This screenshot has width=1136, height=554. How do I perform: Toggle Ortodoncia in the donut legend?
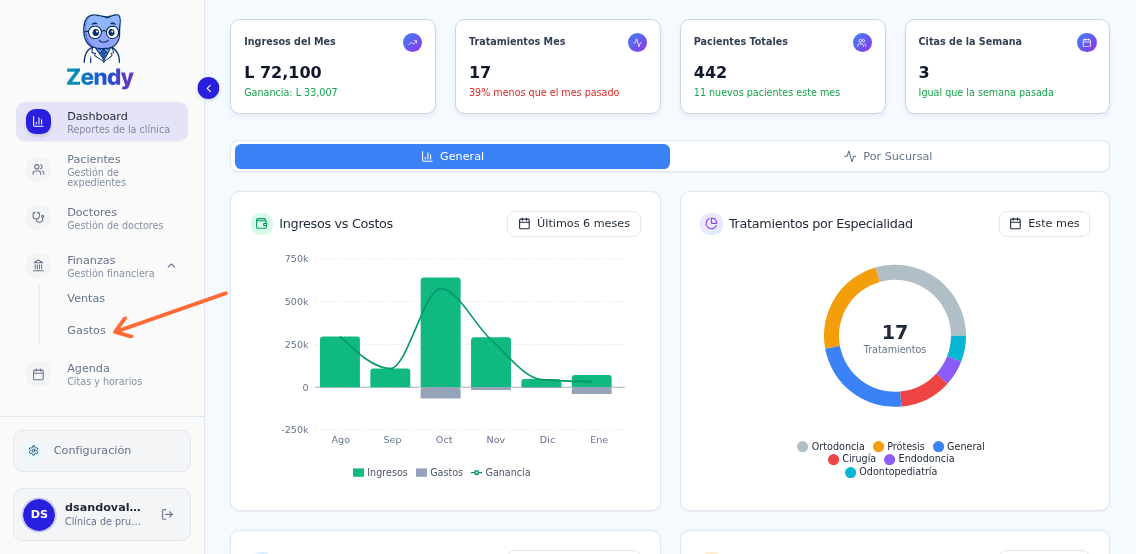(x=830, y=446)
